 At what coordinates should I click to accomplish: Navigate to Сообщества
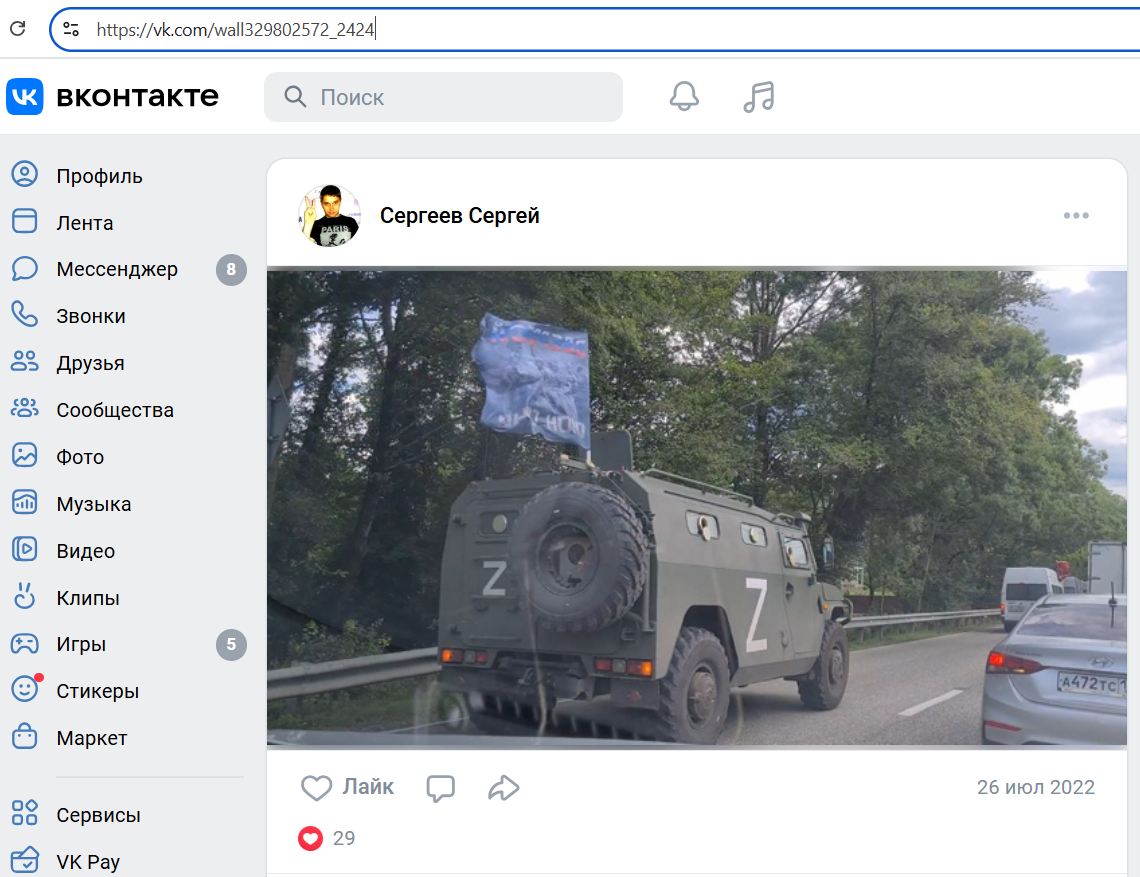(115, 410)
